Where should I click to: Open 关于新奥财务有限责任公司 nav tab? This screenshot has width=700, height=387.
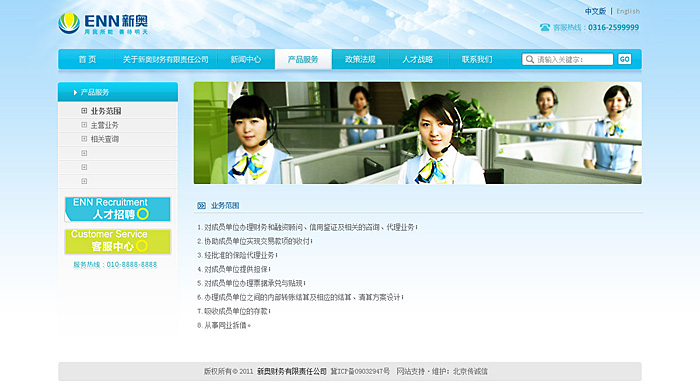click(x=166, y=59)
